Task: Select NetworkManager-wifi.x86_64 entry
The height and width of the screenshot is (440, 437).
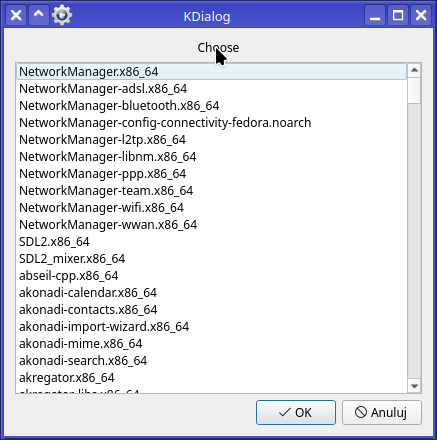Action: [x=211, y=208]
